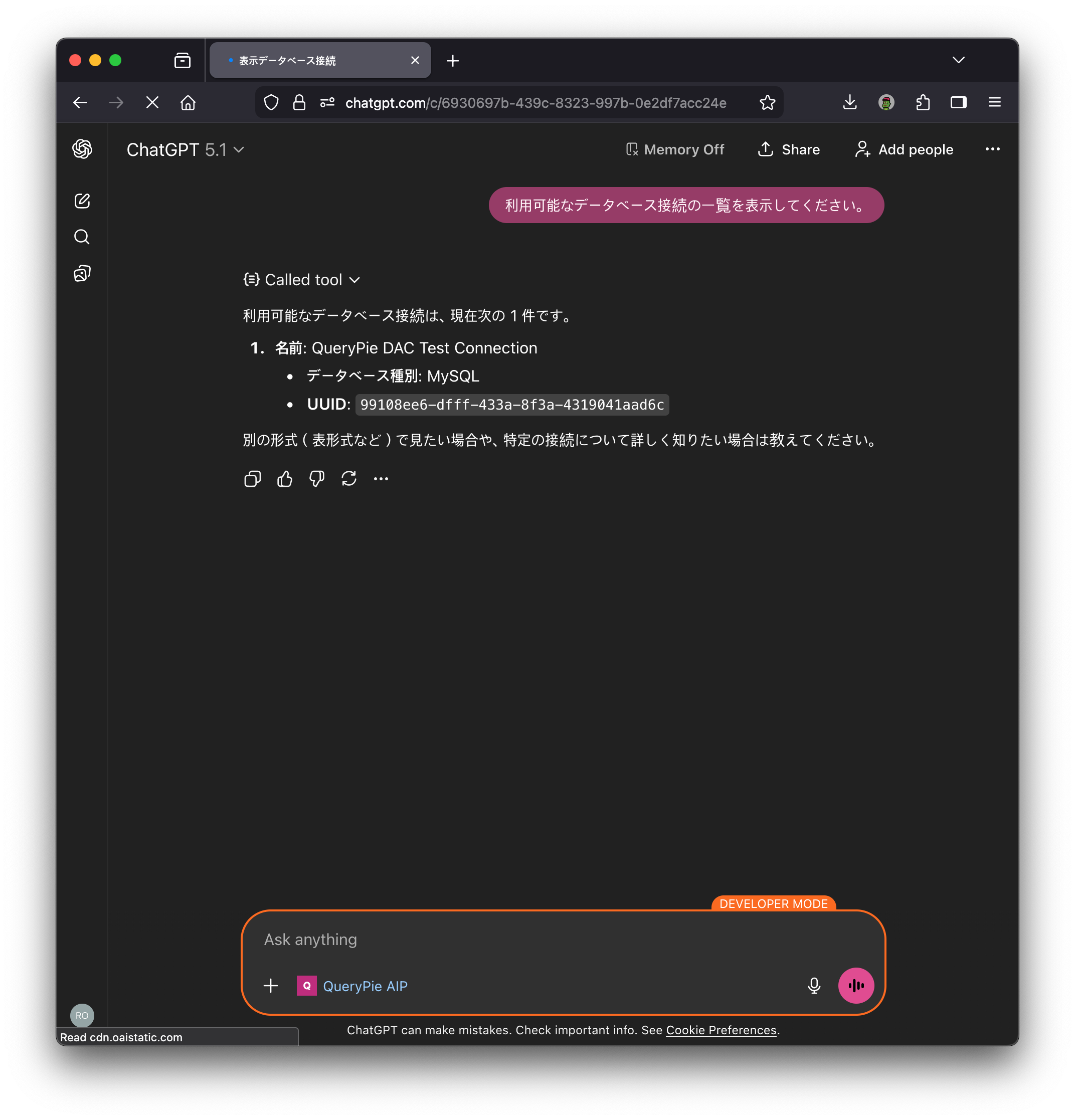Start a new chat with compose icon
Viewport: 1075px width, 1120px height.
pos(82,201)
